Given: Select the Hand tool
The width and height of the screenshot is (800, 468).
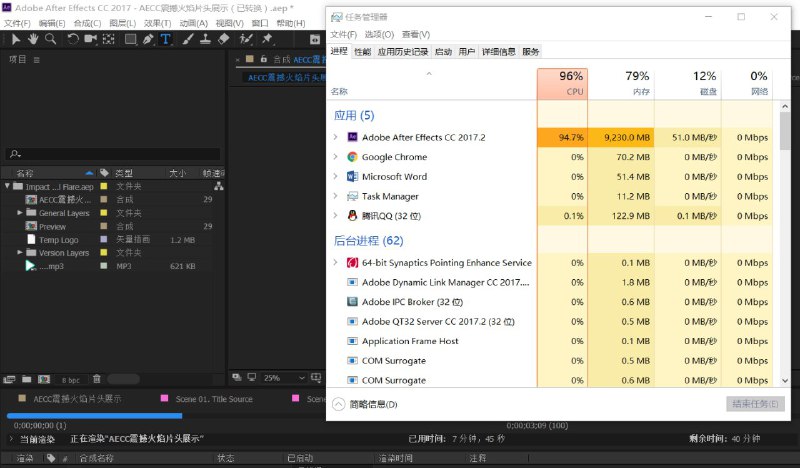Looking at the screenshot, I should click(x=33, y=39).
